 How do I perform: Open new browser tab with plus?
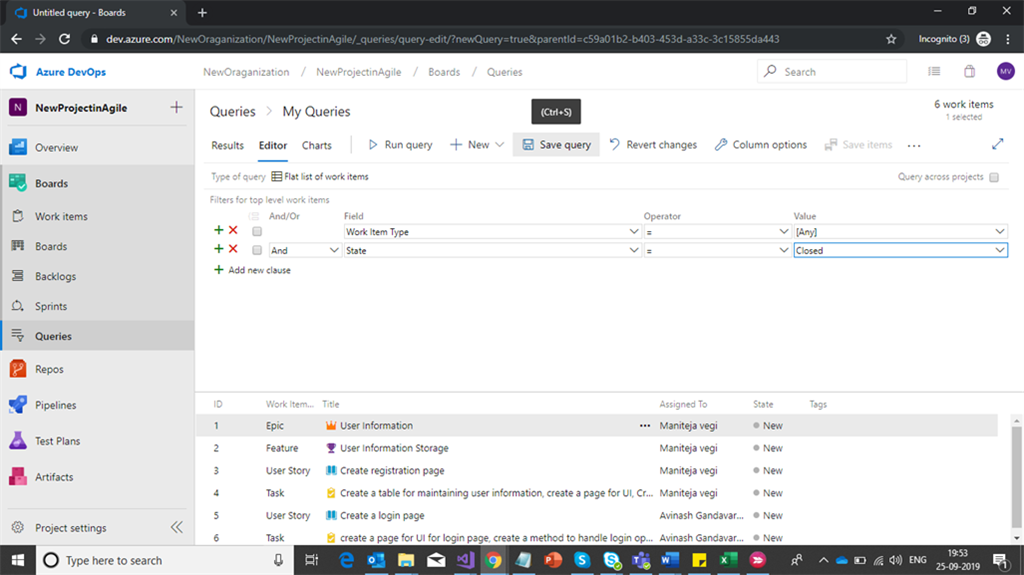[x=202, y=12]
